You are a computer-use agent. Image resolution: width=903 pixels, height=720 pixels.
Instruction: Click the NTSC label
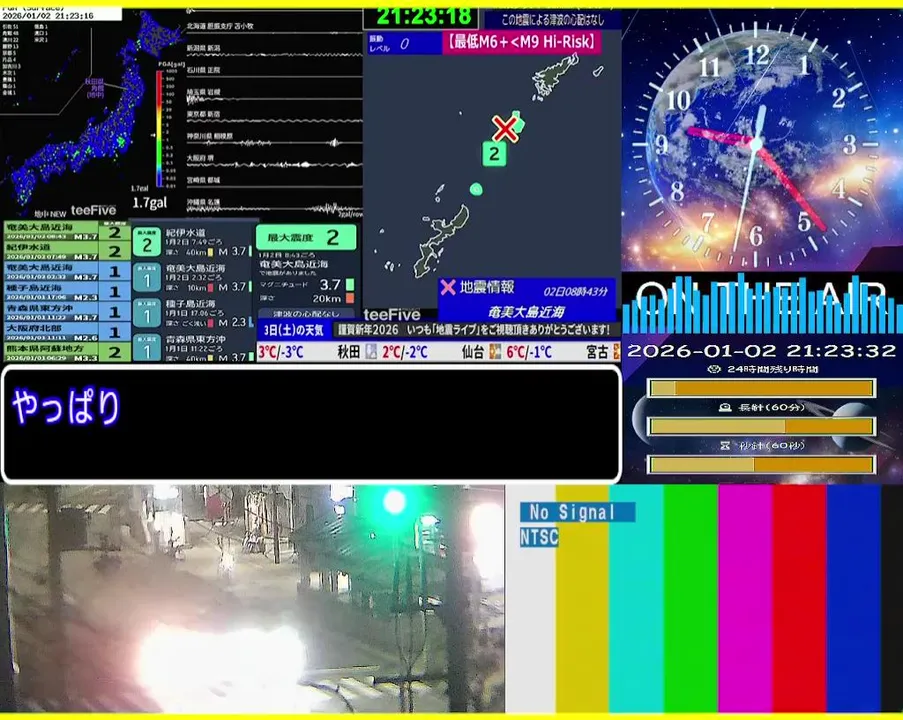pos(539,537)
